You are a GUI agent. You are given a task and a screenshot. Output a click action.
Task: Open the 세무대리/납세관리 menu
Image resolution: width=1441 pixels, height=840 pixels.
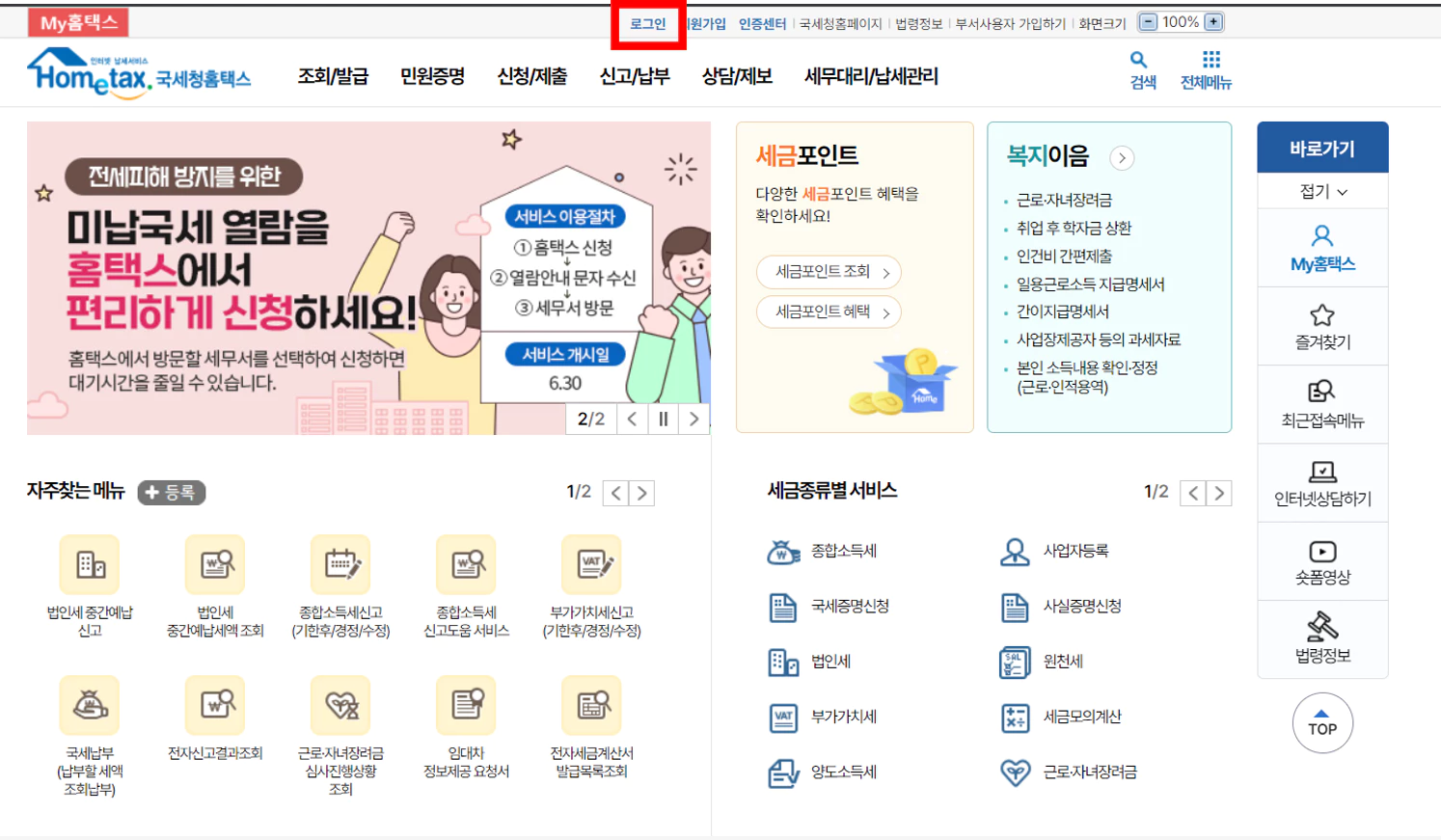[871, 76]
